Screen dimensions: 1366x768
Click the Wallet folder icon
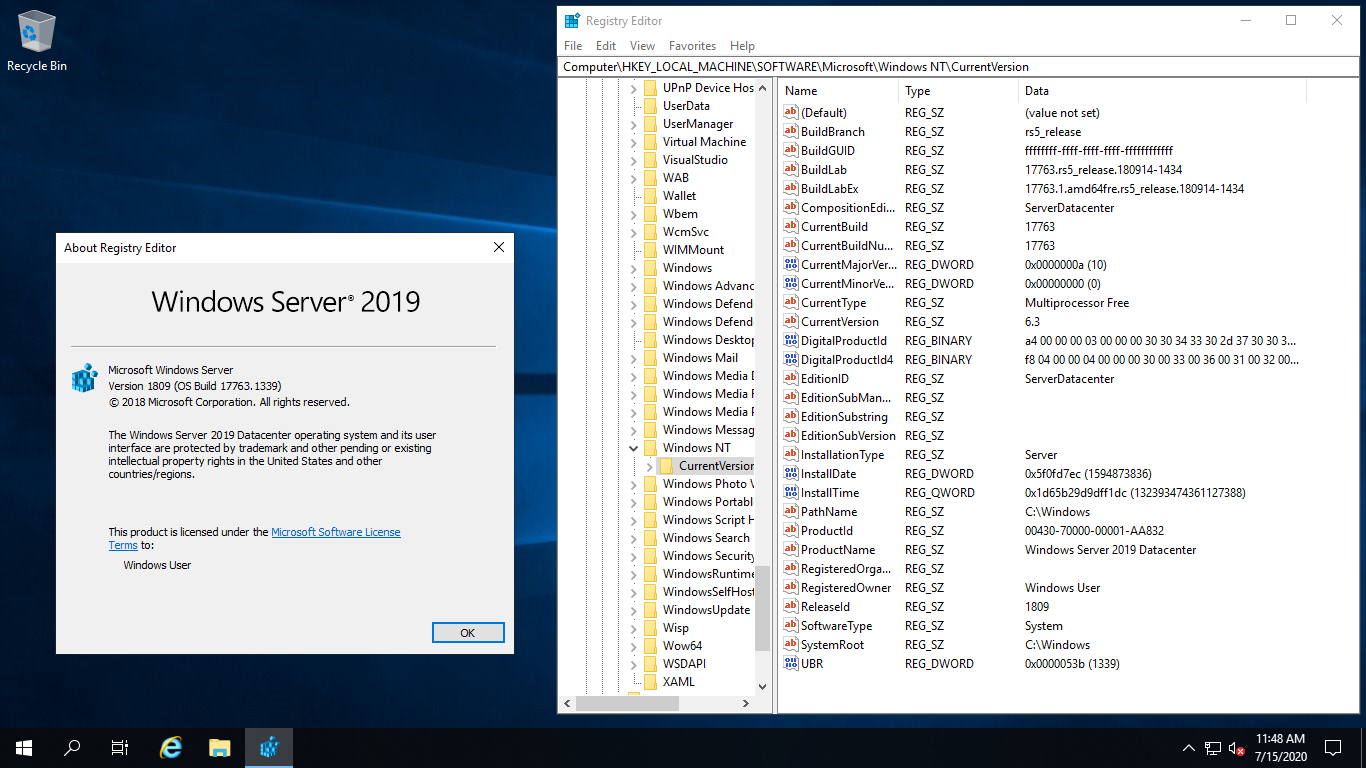(650, 196)
